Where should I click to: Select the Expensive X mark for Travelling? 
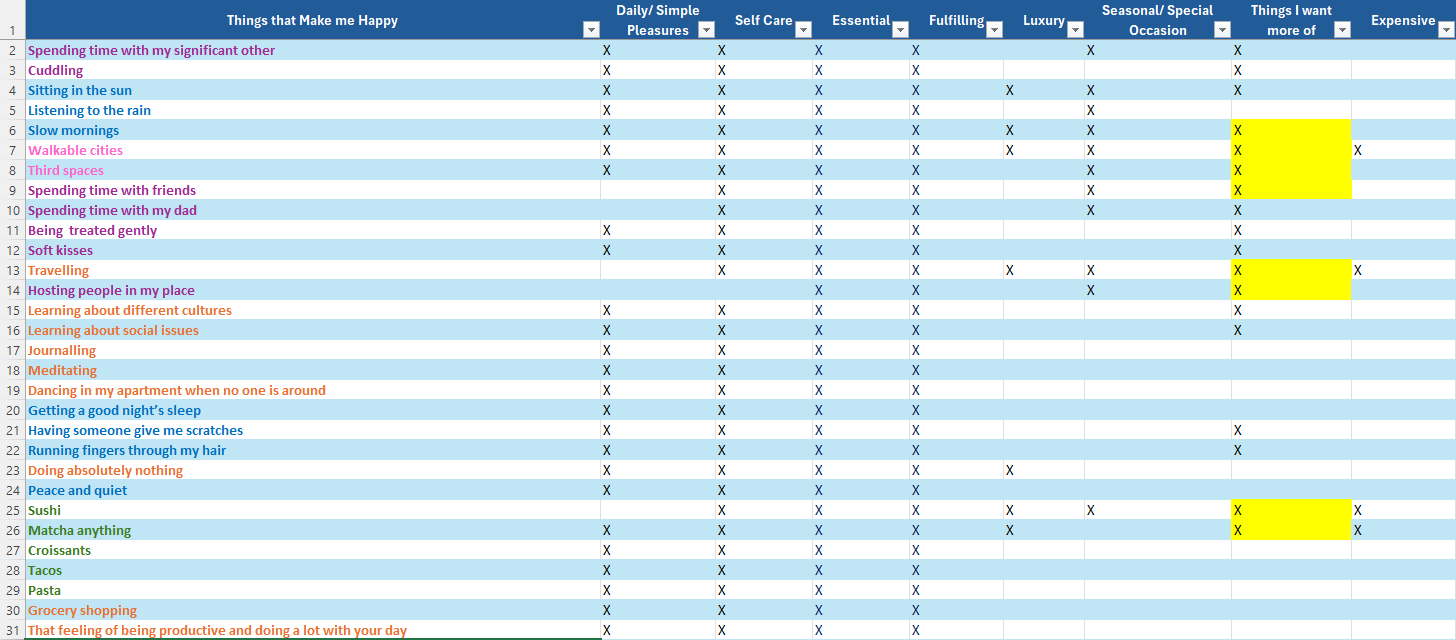1357,270
